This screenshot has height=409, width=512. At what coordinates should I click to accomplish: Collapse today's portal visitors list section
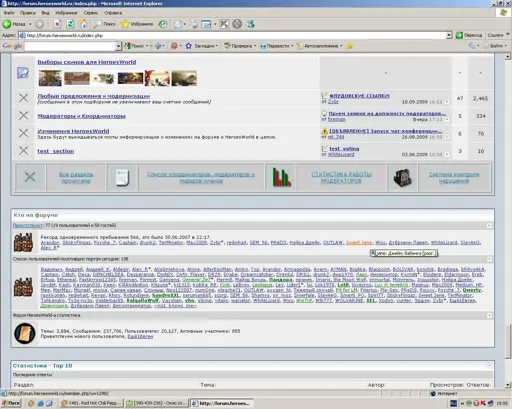click(x=489, y=259)
